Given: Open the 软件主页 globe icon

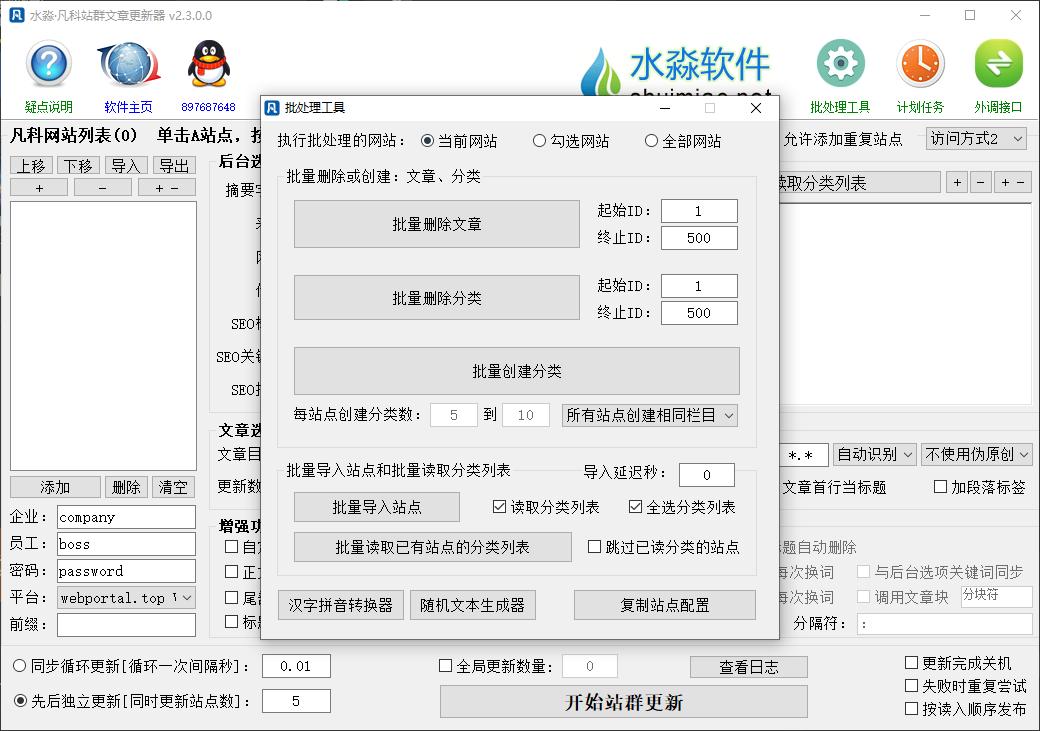Looking at the screenshot, I should 129,64.
